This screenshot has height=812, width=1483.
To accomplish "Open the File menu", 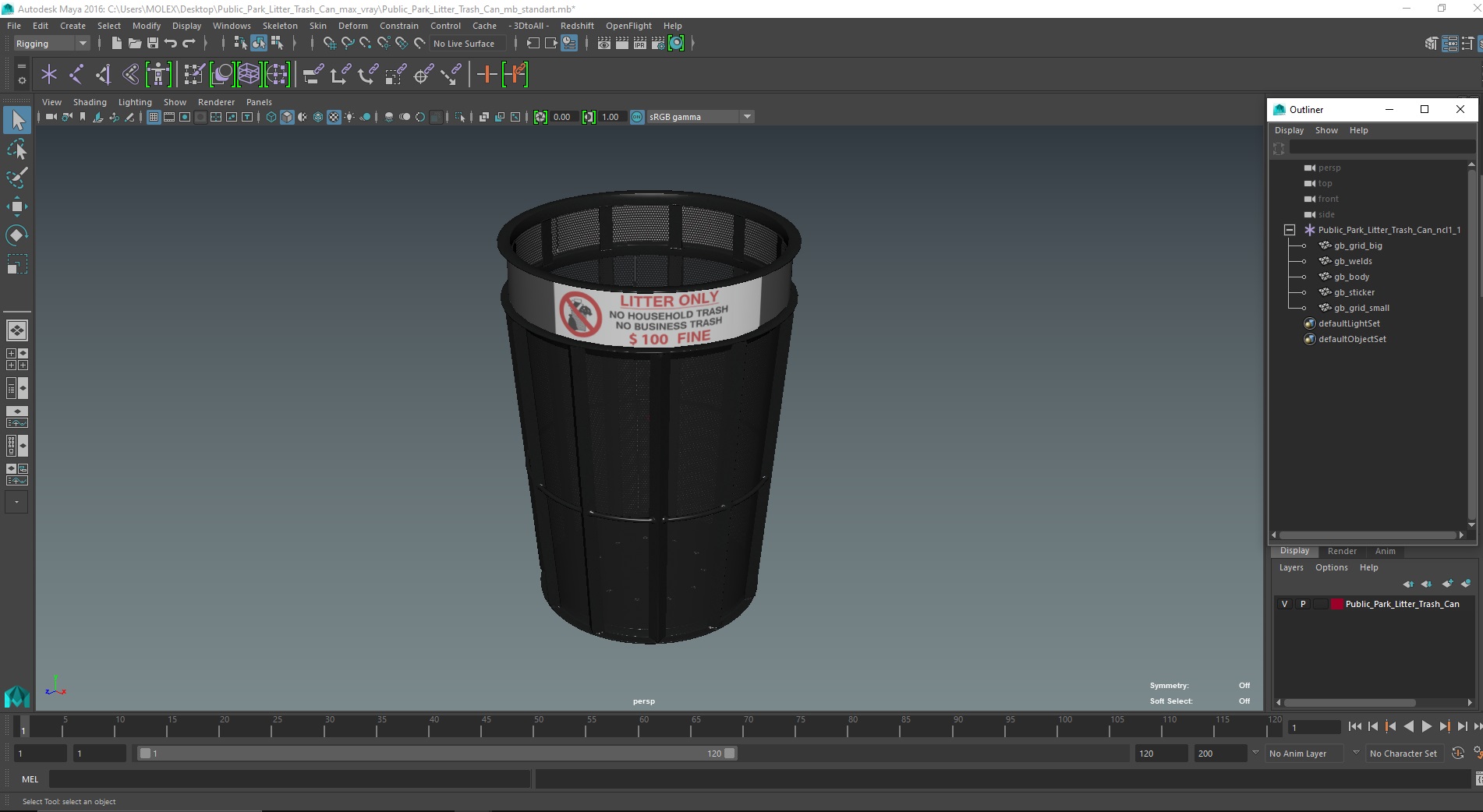I will (x=14, y=26).
